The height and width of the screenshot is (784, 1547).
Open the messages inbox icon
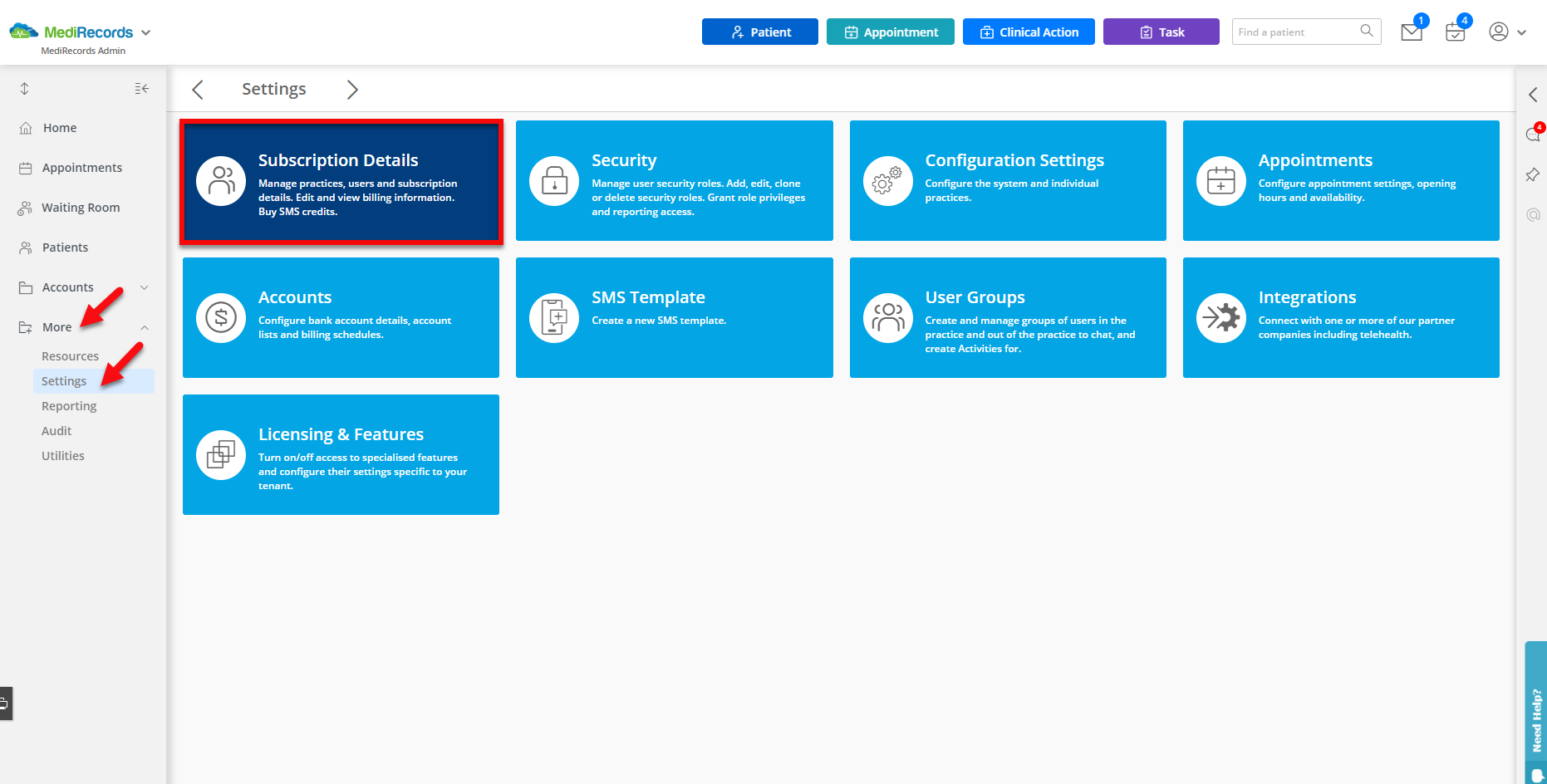click(1411, 32)
